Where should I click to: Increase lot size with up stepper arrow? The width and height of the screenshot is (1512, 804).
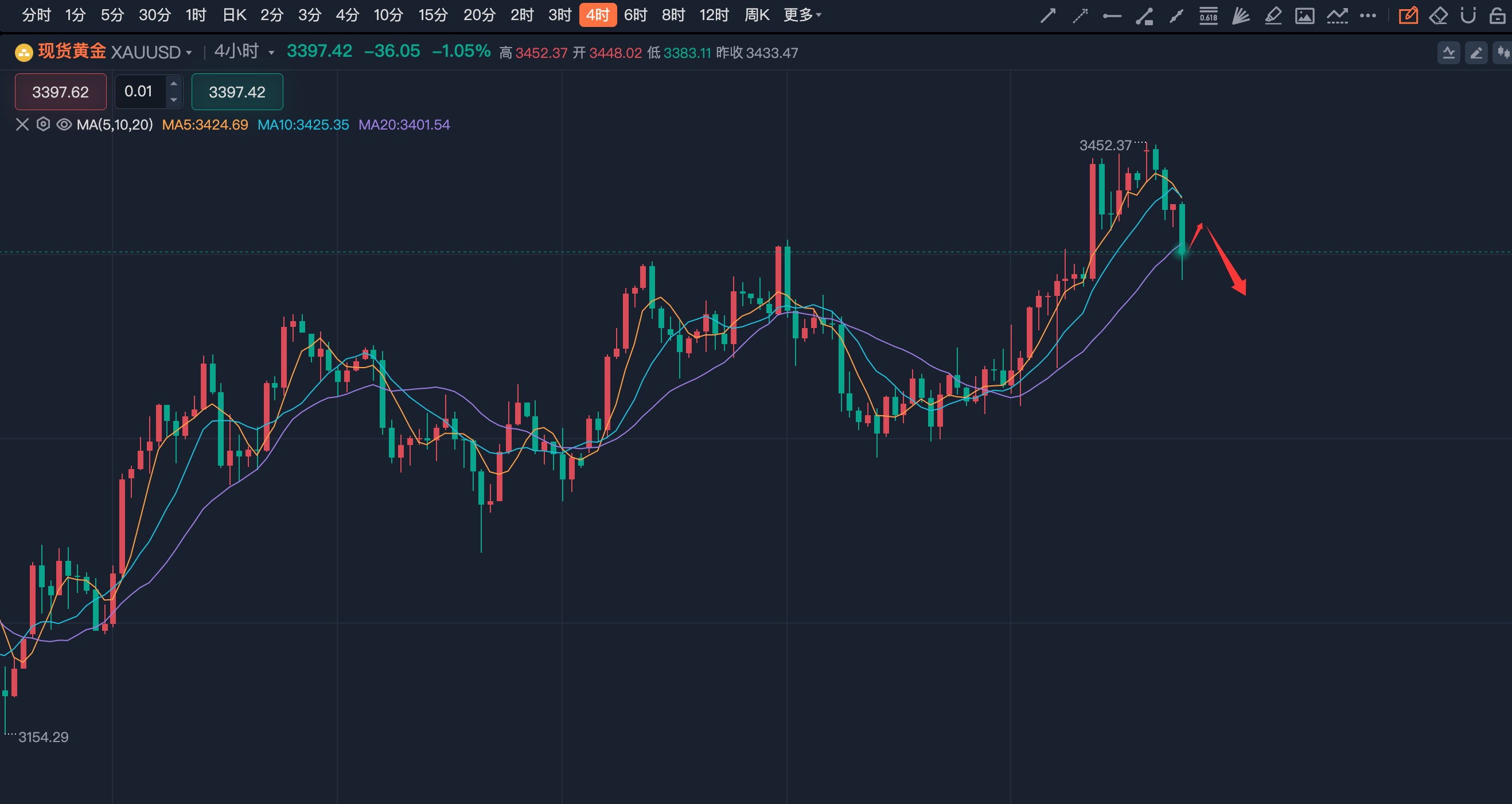[x=174, y=83]
